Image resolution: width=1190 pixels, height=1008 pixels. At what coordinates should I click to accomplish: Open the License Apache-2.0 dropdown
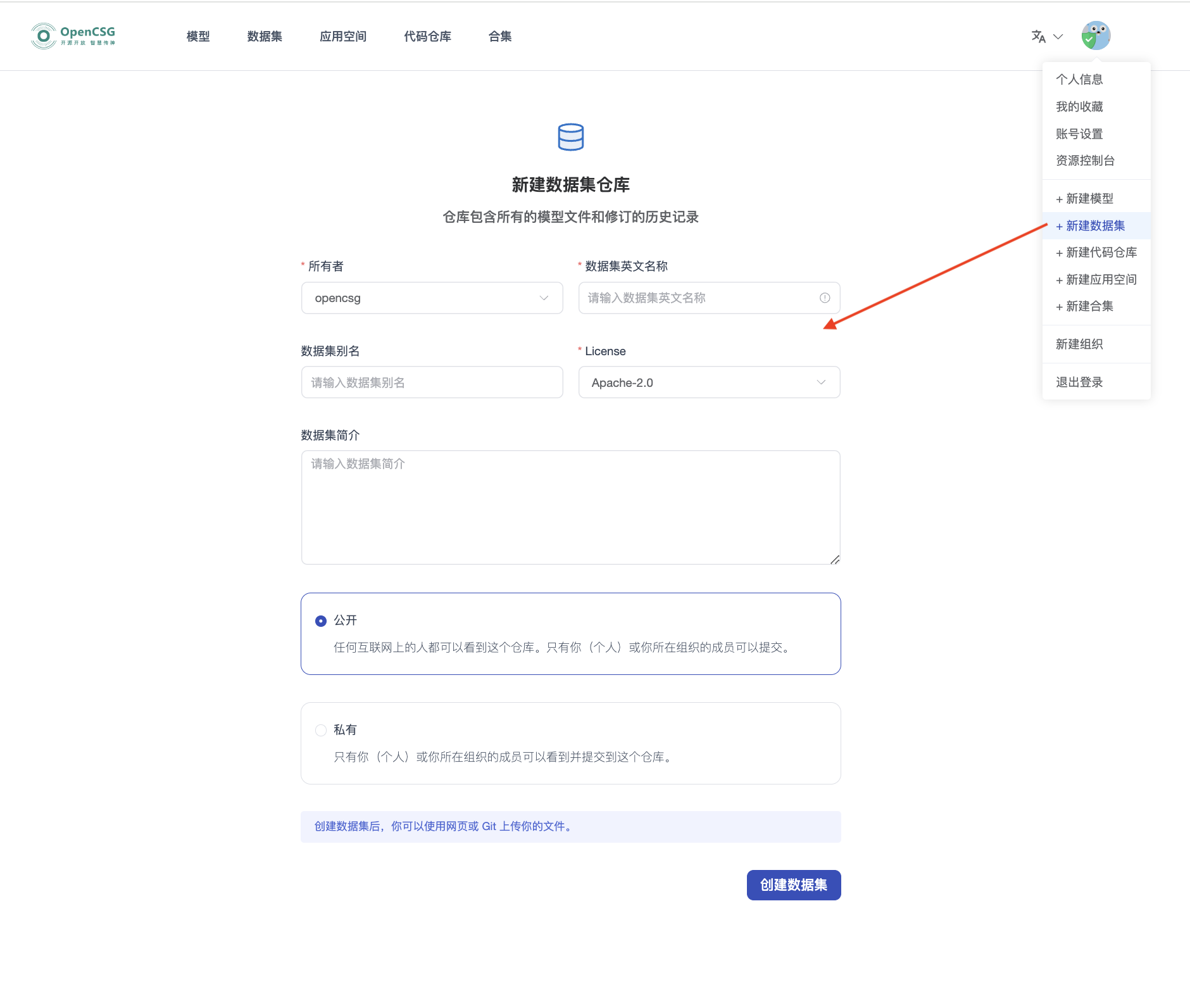pyautogui.click(x=709, y=382)
